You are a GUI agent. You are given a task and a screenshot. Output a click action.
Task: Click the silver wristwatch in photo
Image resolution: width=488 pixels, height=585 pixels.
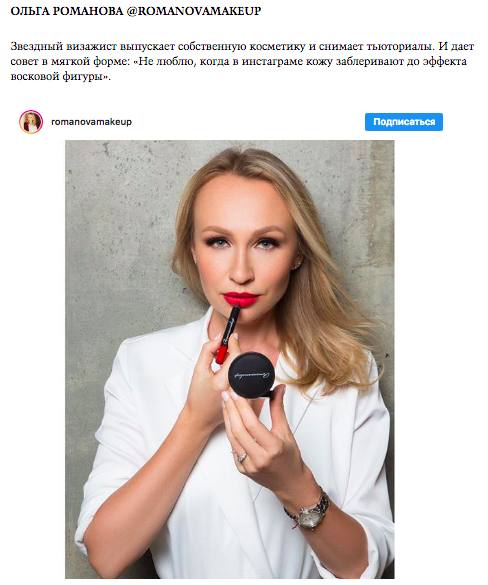point(309,512)
